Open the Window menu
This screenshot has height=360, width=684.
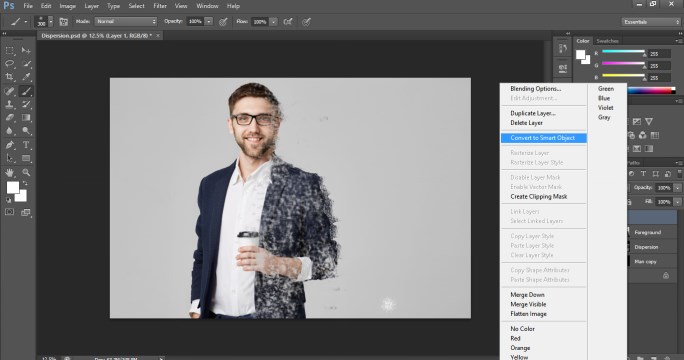coord(207,6)
